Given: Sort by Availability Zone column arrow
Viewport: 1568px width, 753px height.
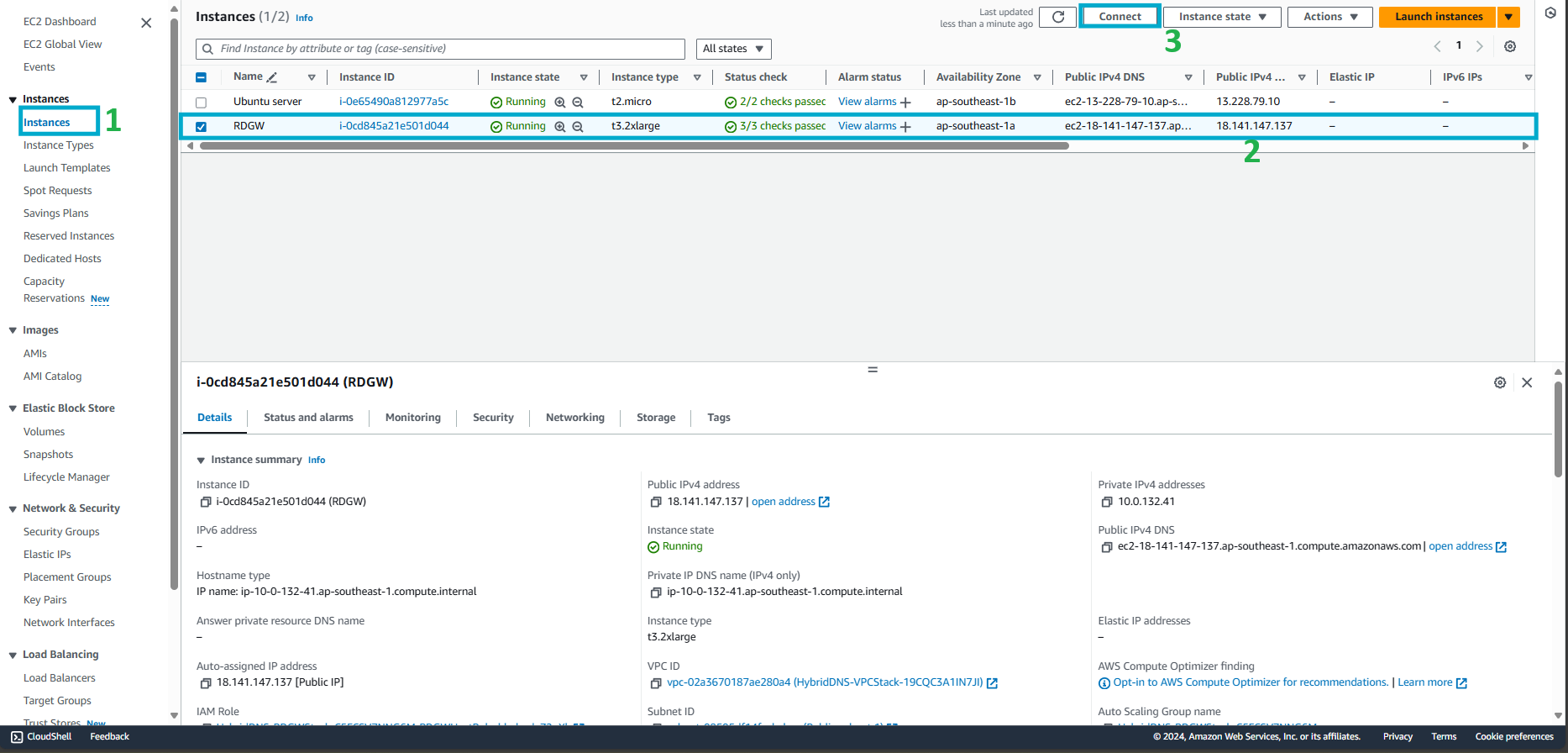Looking at the screenshot, I should pos(1037,77).
